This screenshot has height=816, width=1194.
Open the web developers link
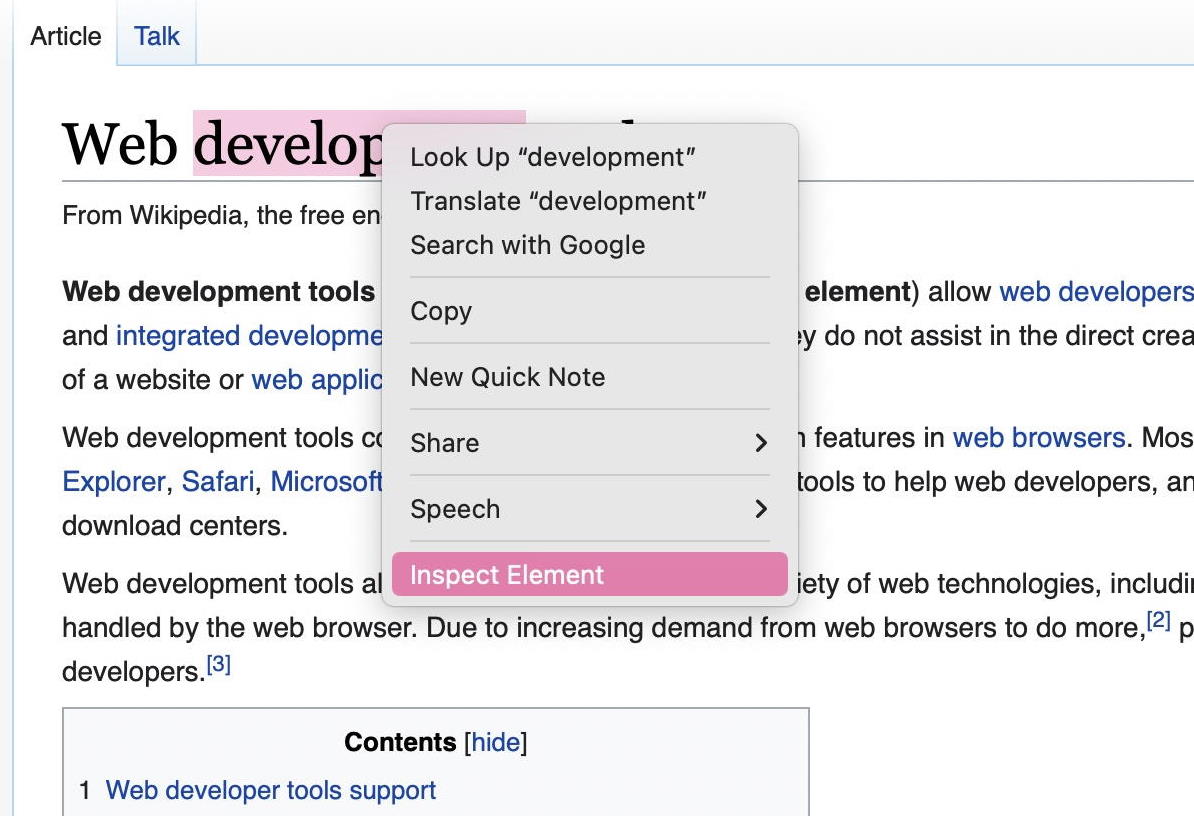tap(1097, 292)
